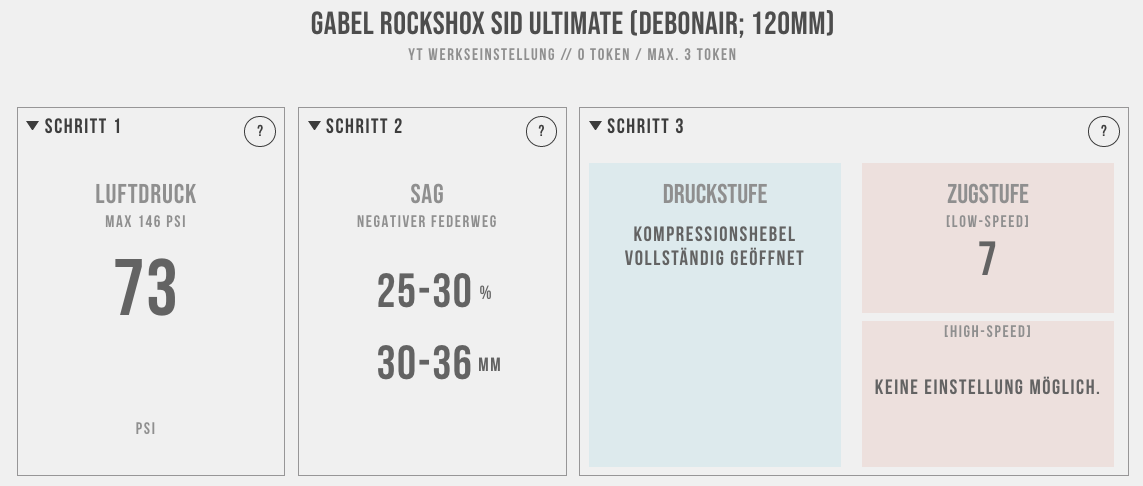Viewport: 1143px width, 486px height.
Task: Click the PSI unit label below
Action: coord(146,428)
